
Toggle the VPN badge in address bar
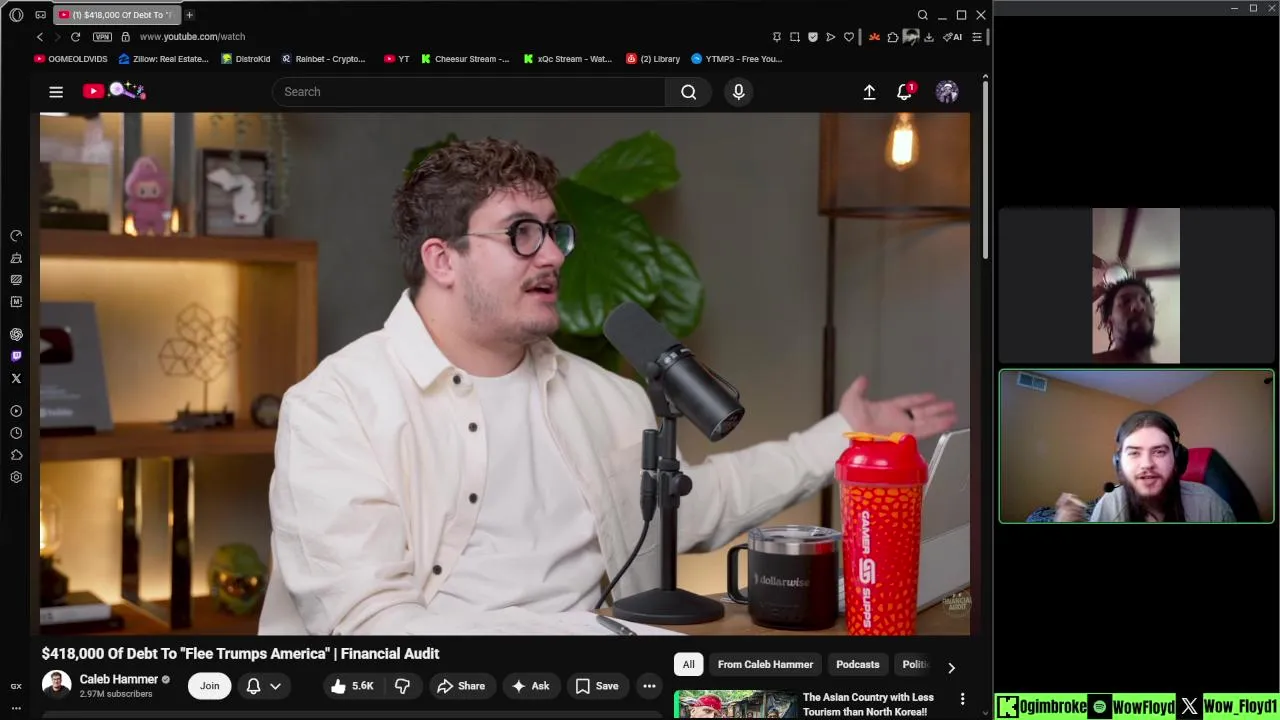click(x=102, y=37)
